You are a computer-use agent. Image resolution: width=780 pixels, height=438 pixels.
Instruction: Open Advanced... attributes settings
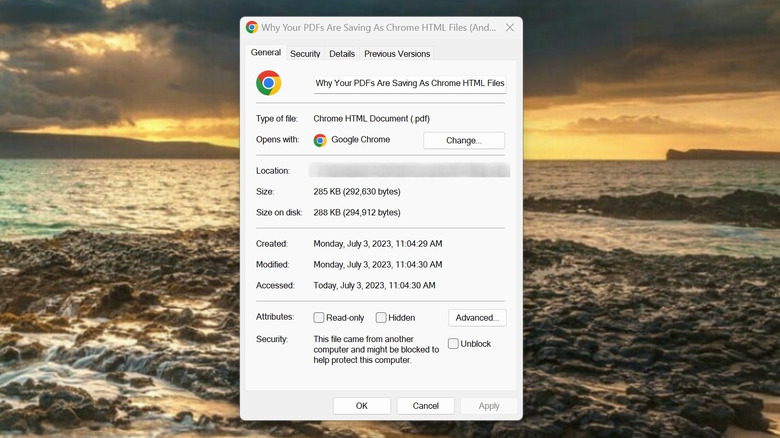(477, 318)
